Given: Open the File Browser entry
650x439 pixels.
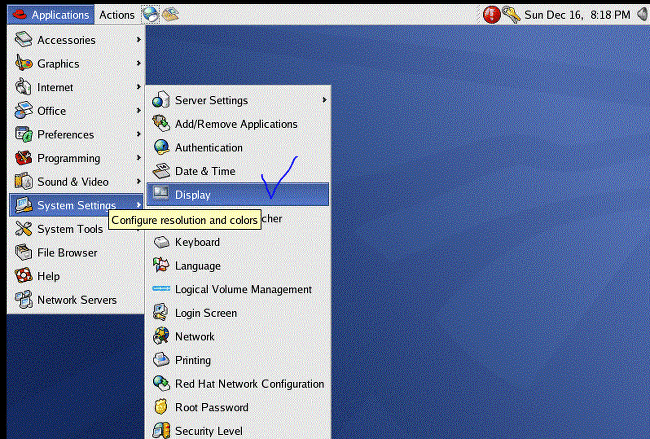Looking at the screenshot, I should [76, 252].
